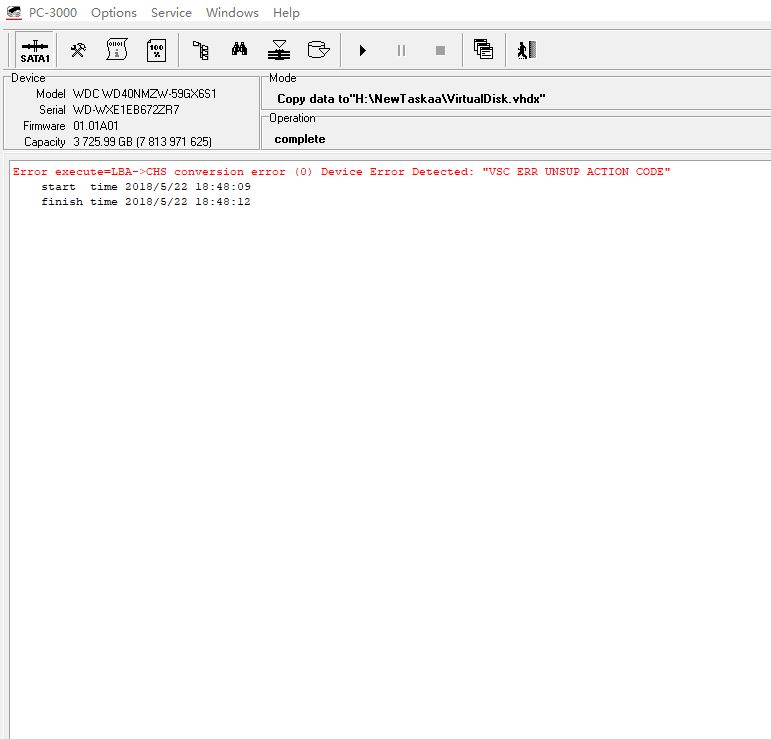Click the SATA1 port selector icon
Viewport: 771px width, 739px height.
pyautogui.click(x=35, y=51)
